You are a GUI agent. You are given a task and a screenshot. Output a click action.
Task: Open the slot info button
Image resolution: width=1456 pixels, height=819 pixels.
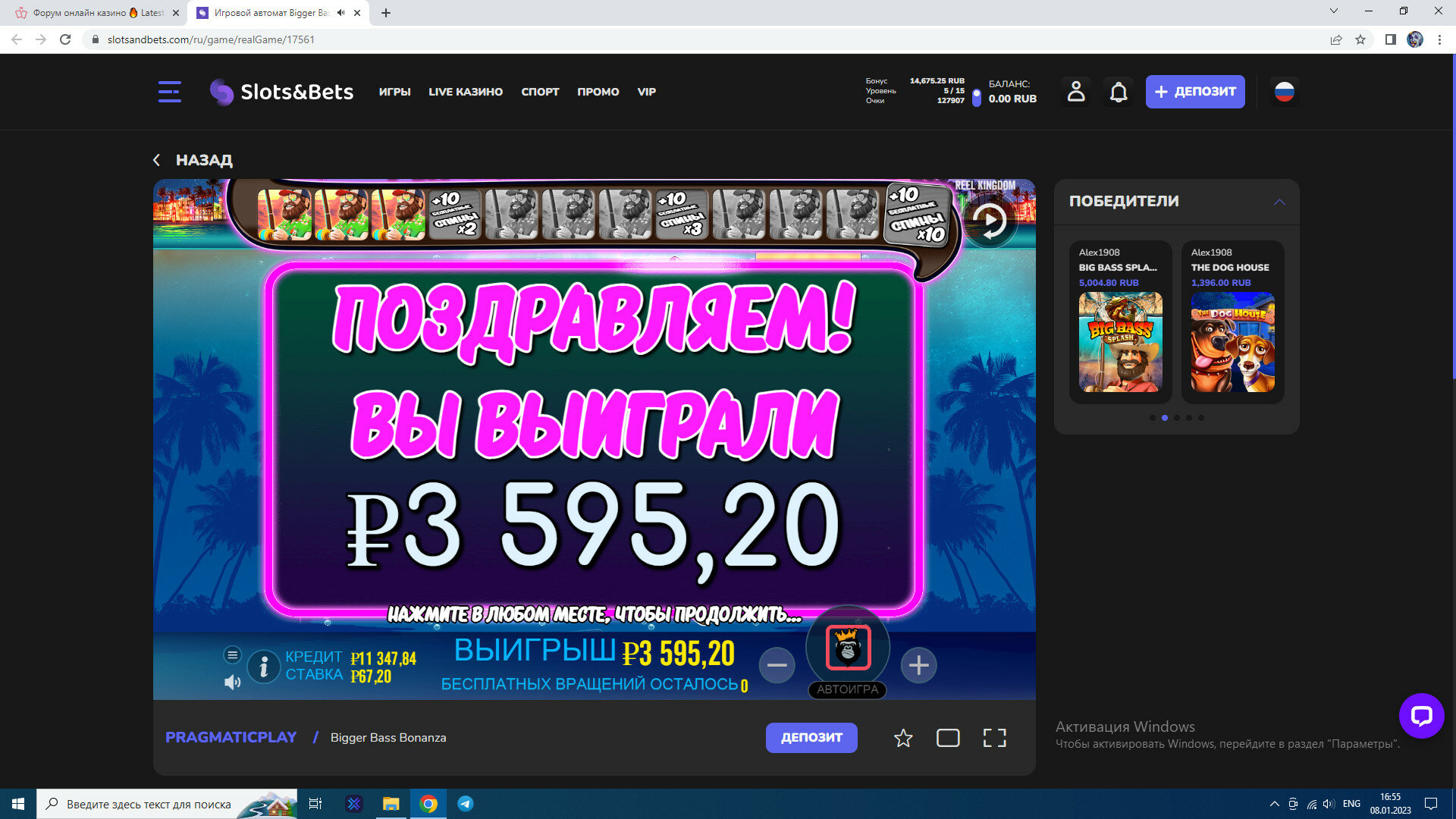coord(263,667)
